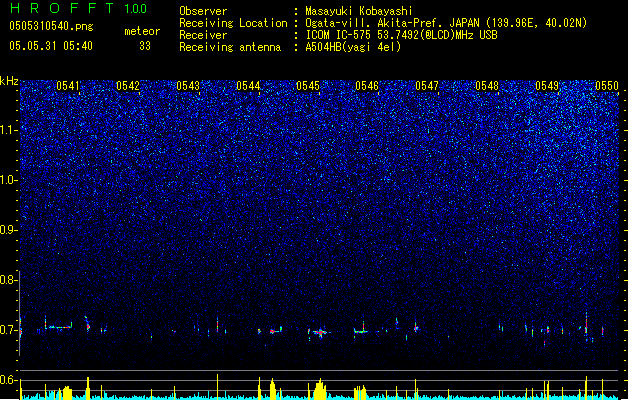Click the 1.1 kHz axis label

tap(9, 130)
